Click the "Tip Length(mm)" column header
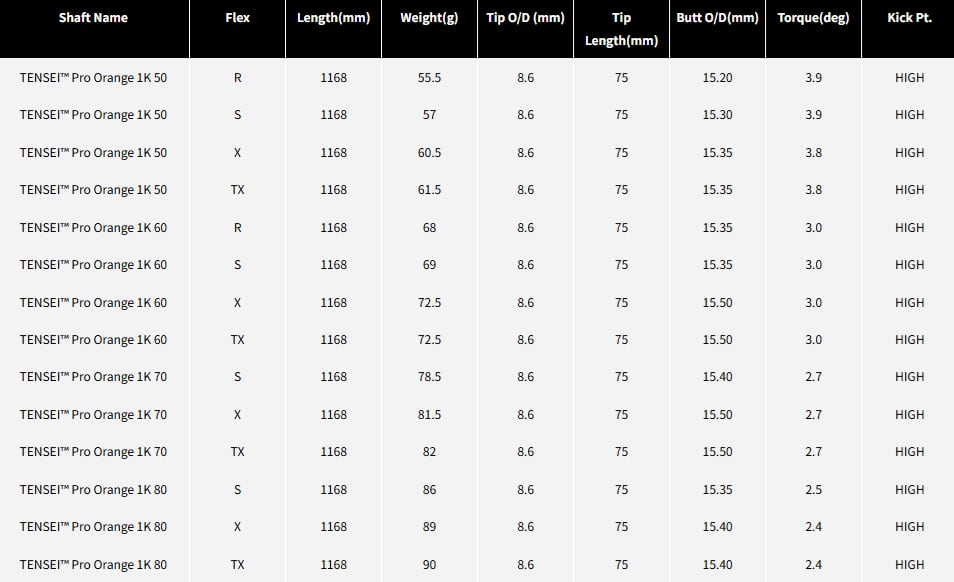954x582 pixels. click(621, 29)
